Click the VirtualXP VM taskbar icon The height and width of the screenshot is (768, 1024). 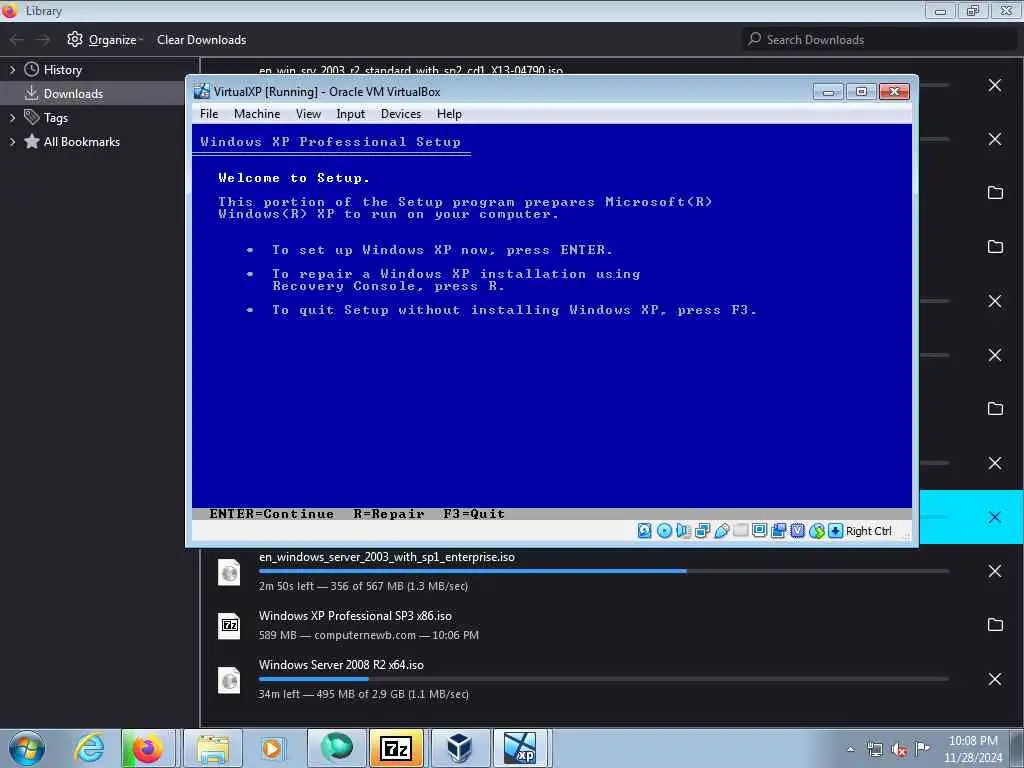pos(520,748)
